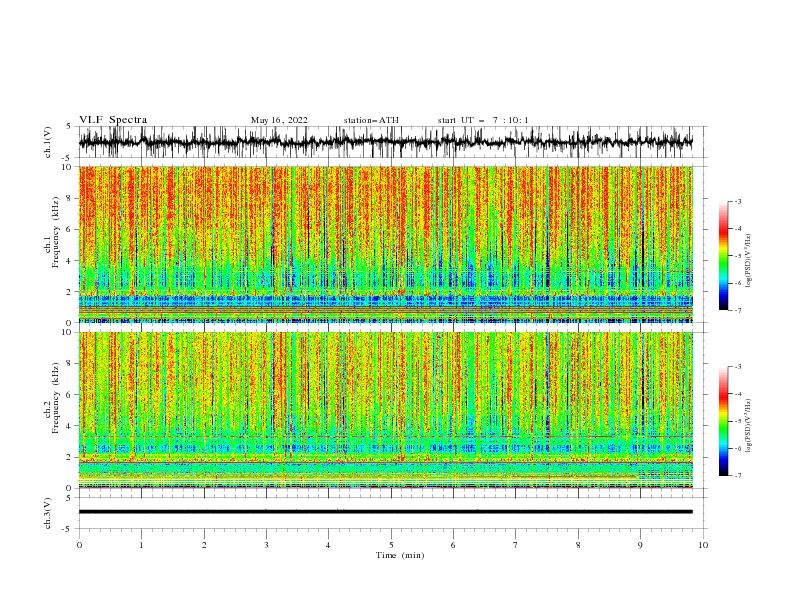
Task: Click time axis tick label "3"
Action: [x=266, y=545]
